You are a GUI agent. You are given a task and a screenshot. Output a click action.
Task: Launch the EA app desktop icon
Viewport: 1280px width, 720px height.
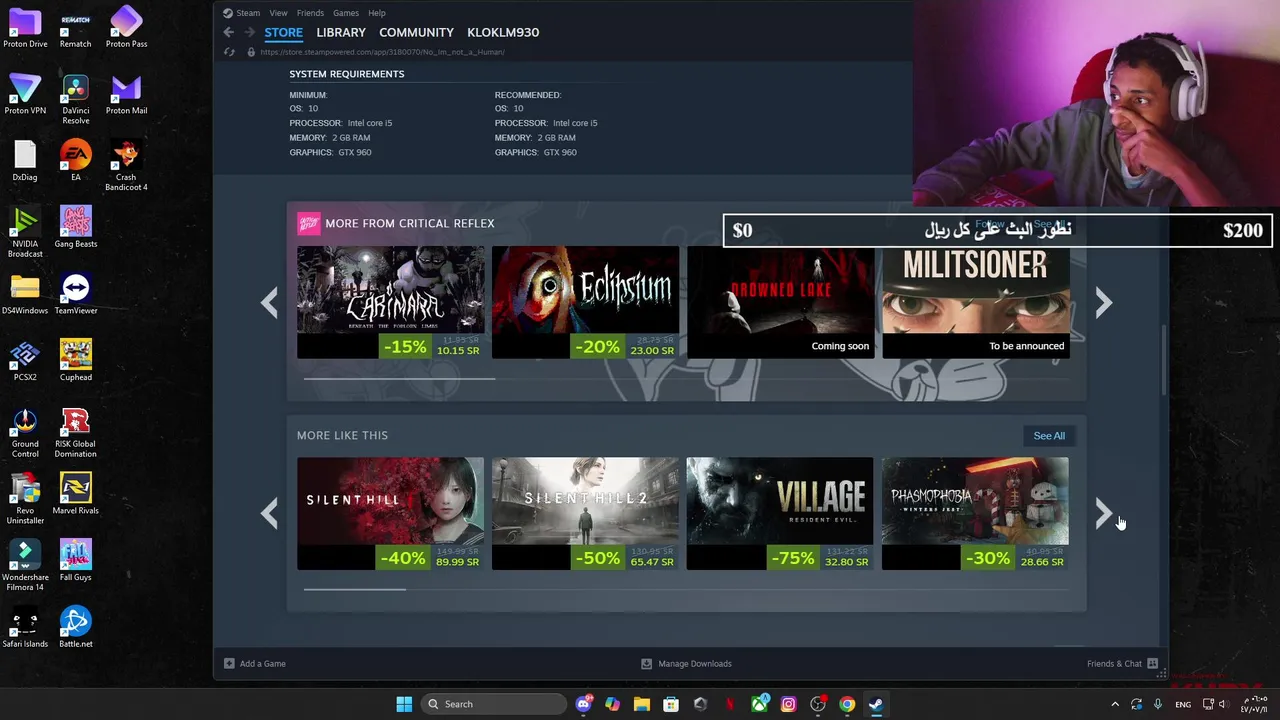(75, 161)
